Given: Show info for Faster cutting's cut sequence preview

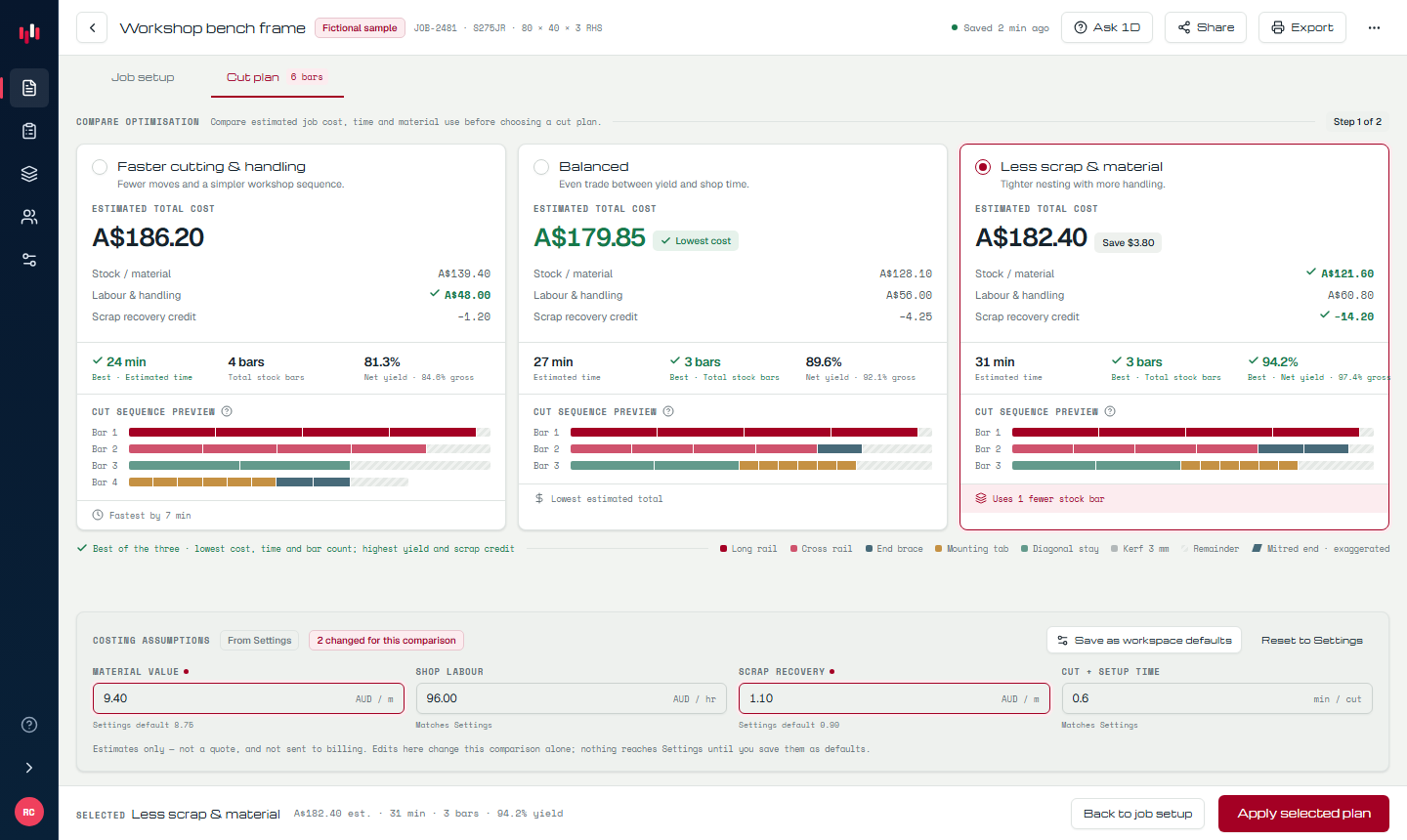Looking at the screenshot, I should (x=227, y=411).
